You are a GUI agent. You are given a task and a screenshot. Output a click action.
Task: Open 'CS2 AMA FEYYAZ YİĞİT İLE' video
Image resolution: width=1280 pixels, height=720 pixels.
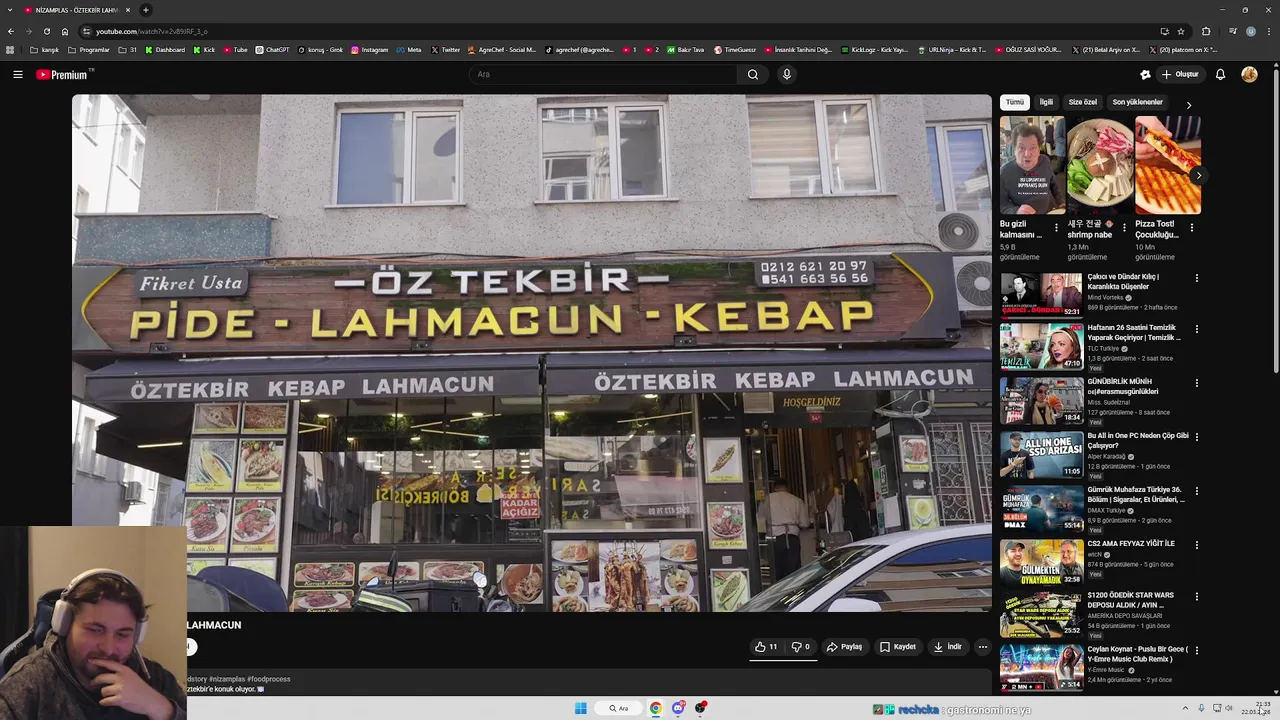(1131, 544)
